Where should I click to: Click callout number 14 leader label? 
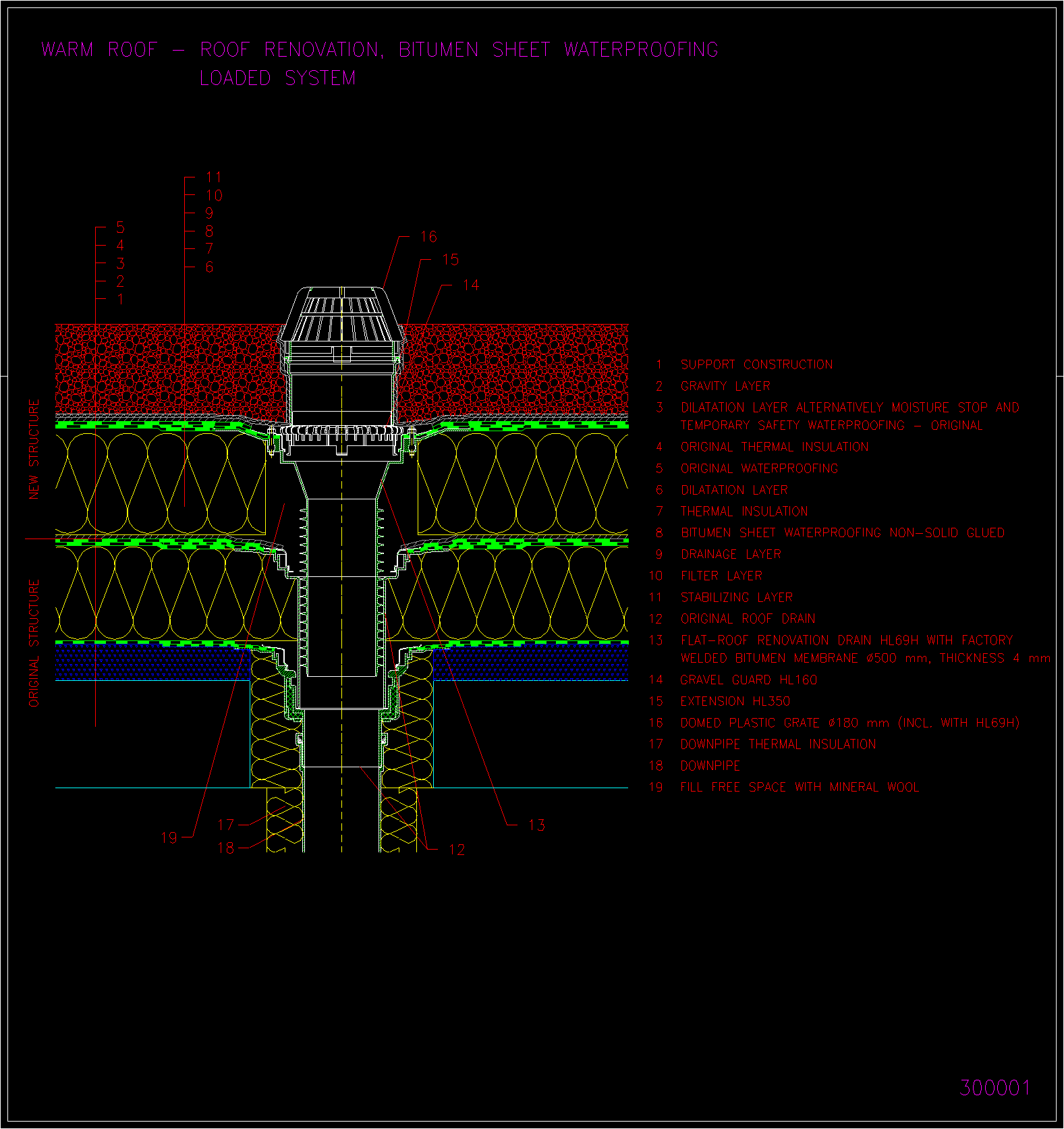pos(471,285)
